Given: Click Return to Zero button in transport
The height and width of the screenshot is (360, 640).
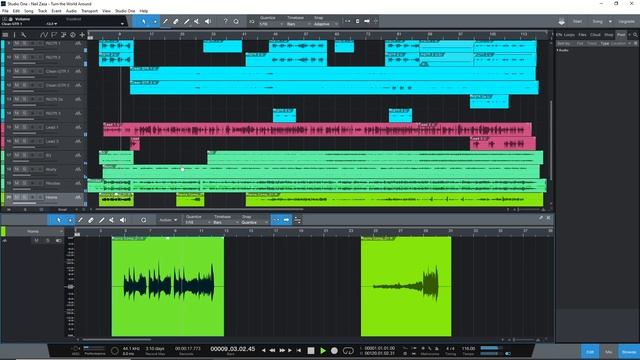Looking at the screenshot, I should (x=299, y=351).
